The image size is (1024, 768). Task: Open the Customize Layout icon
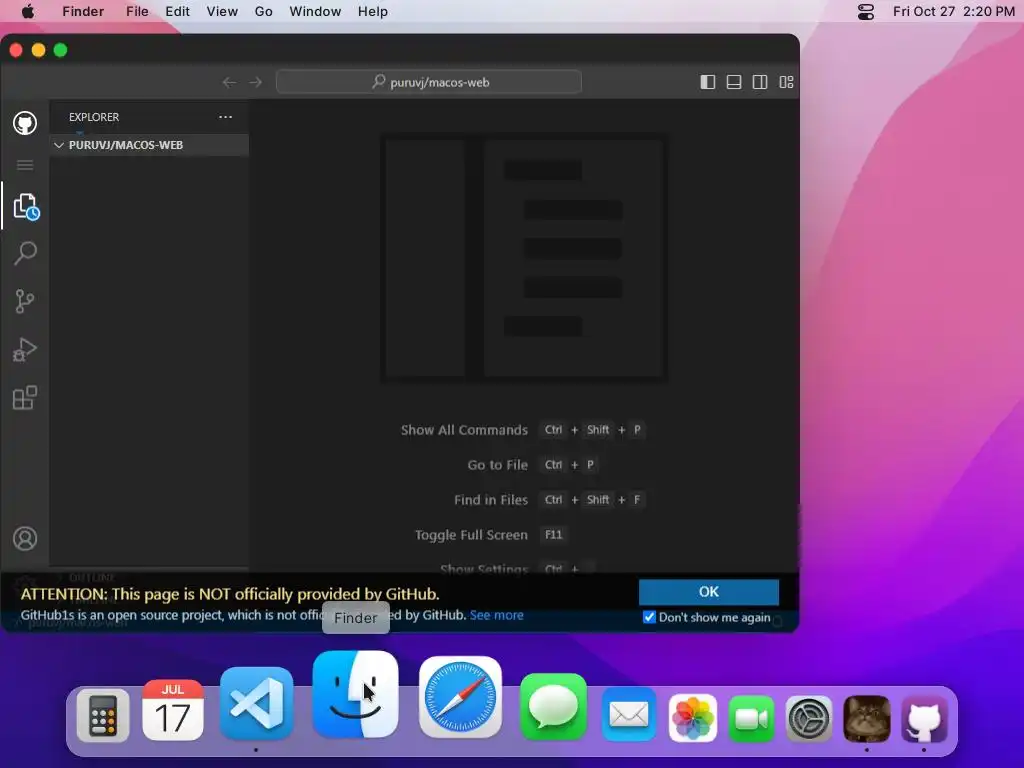[786, 82]
